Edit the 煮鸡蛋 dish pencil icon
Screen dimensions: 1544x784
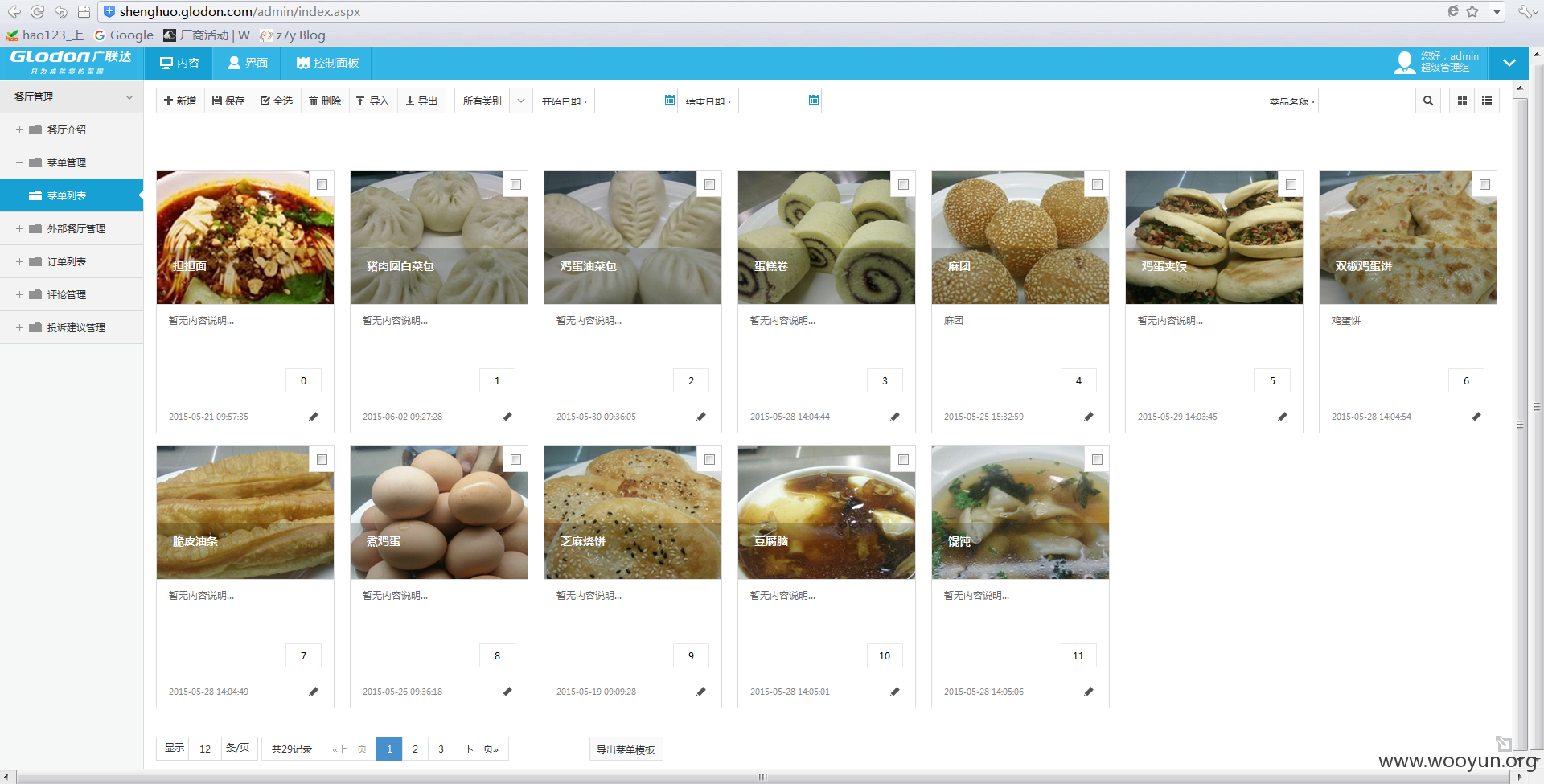point(507,692)
